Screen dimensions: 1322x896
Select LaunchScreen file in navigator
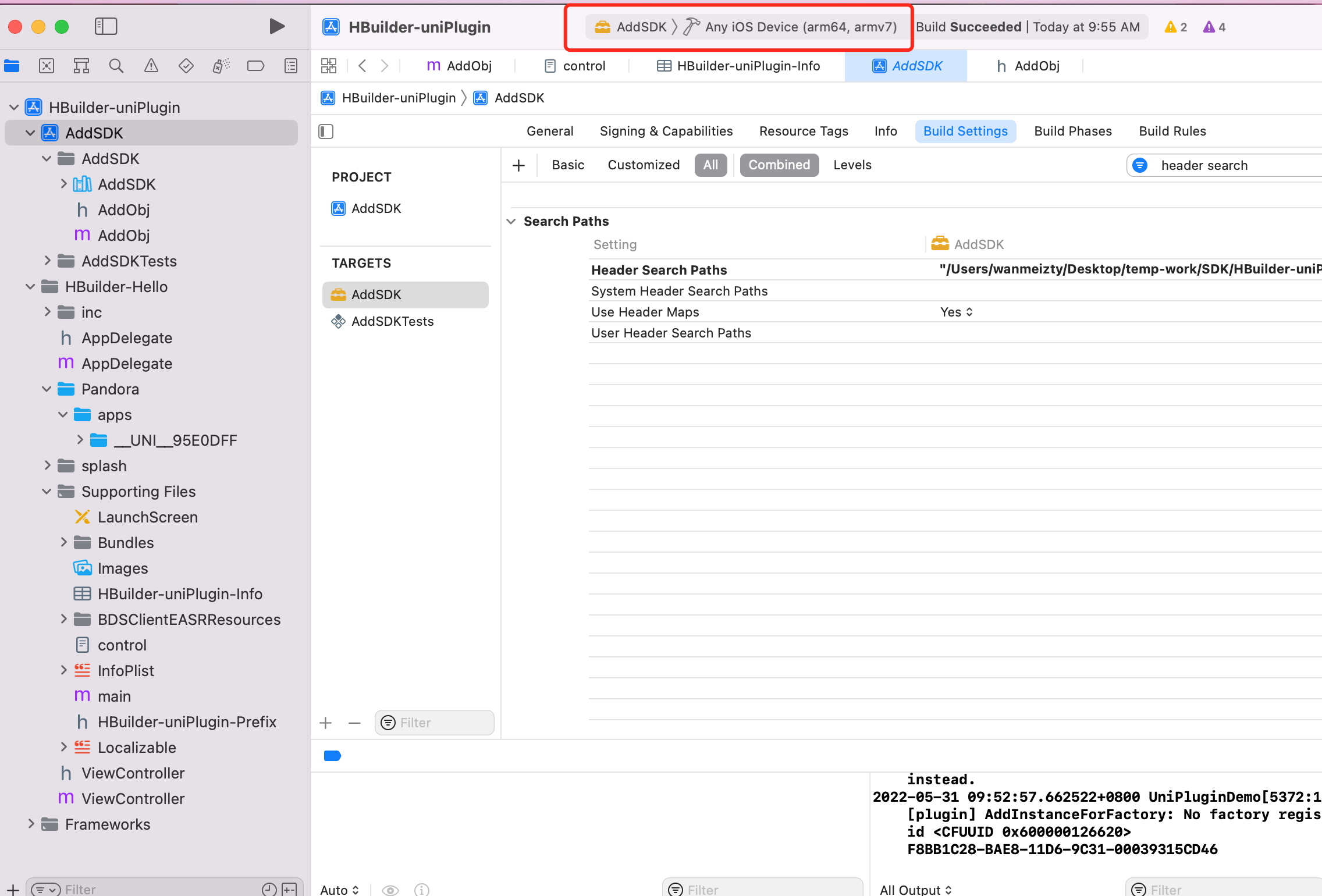(136, 517)
